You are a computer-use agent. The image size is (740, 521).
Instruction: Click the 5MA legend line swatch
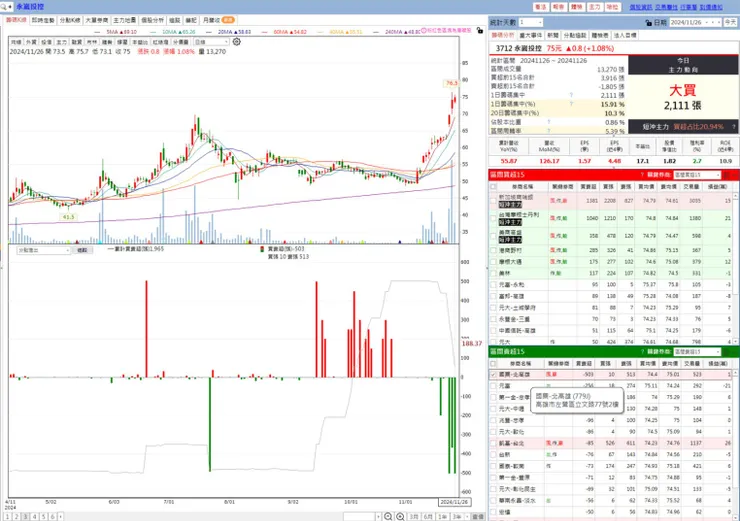pos(97,32)
